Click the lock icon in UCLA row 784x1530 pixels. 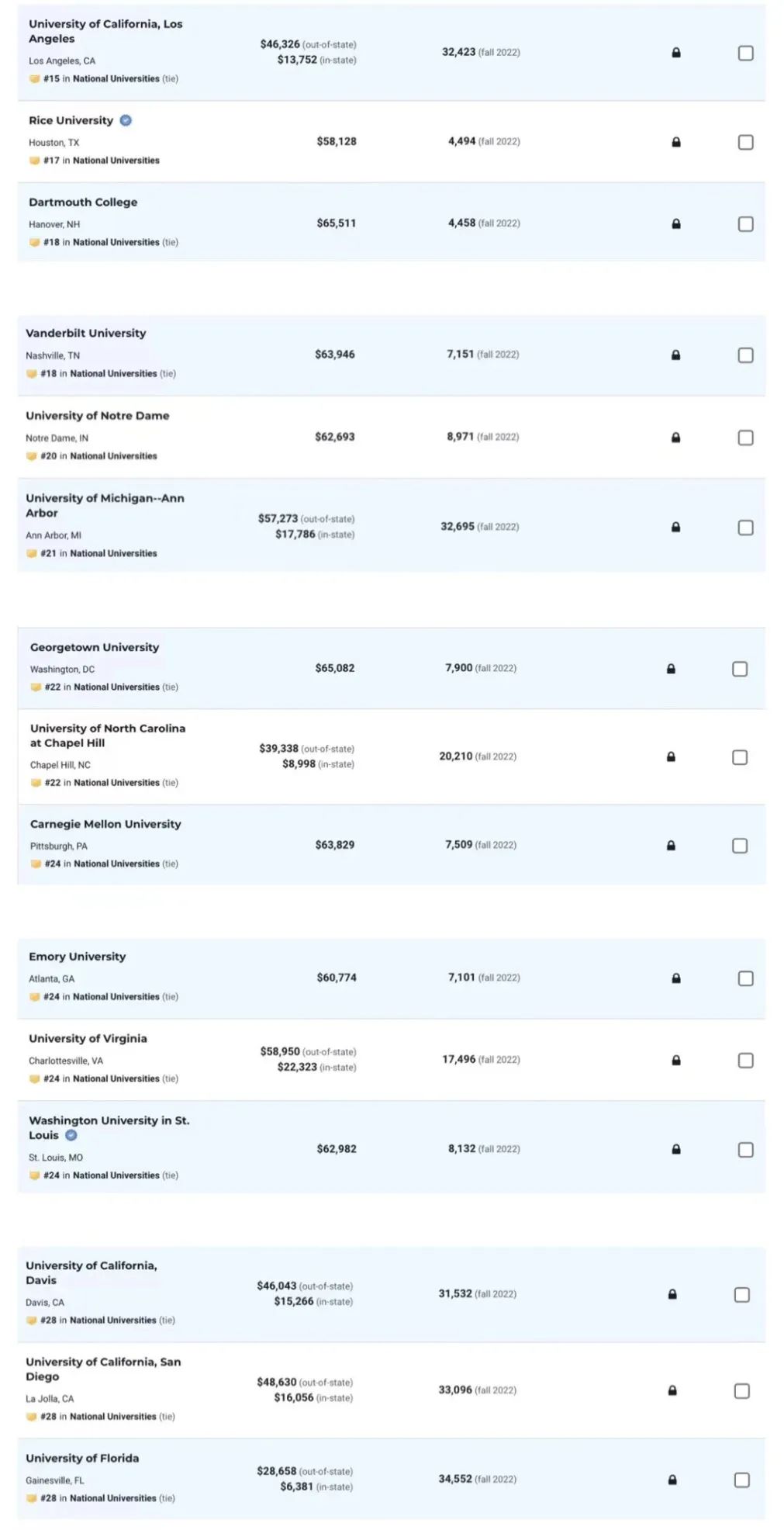pyautogui.click(x=675, y=53)
